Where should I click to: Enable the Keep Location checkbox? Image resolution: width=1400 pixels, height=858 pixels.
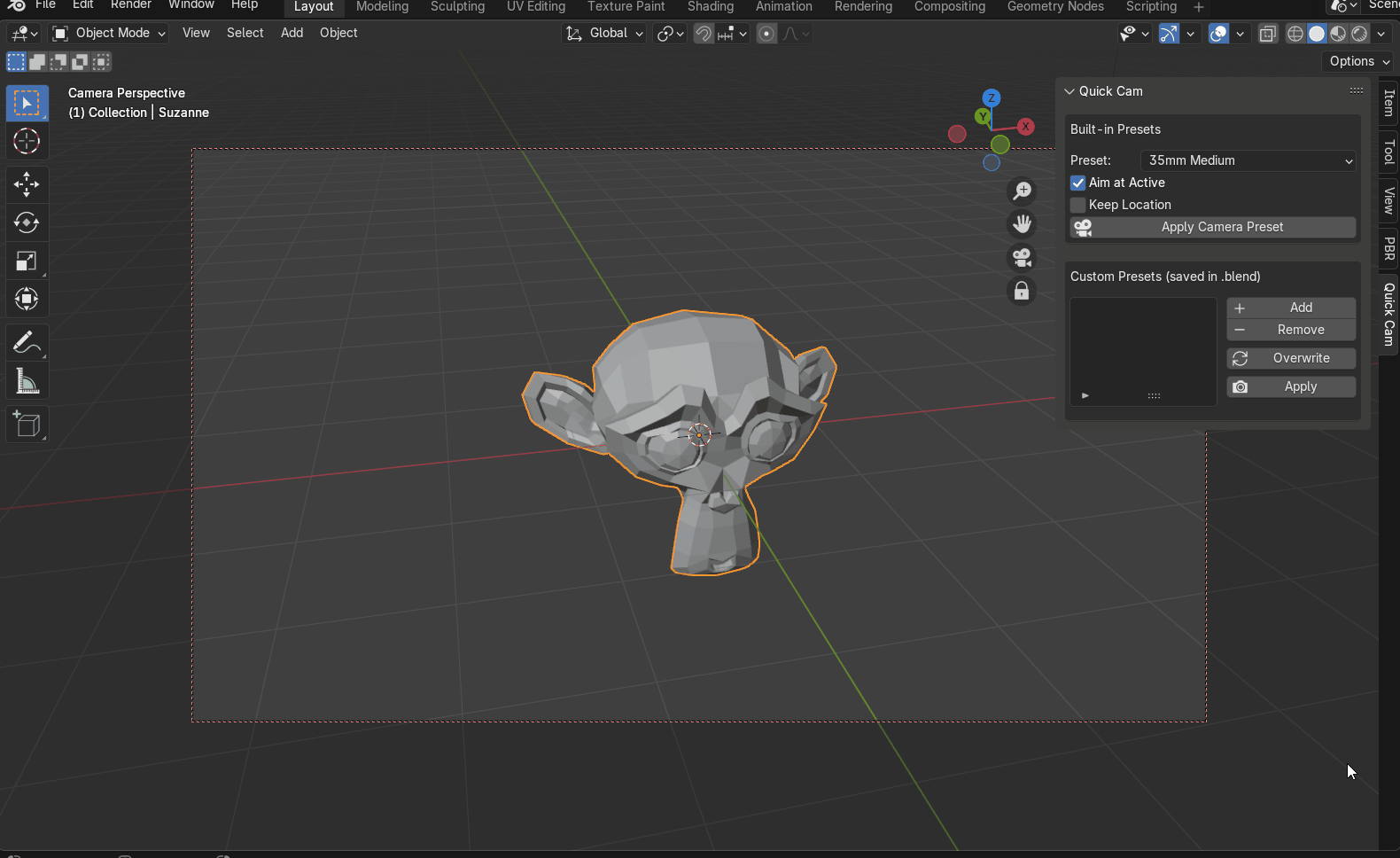(x=1078, y=205)
